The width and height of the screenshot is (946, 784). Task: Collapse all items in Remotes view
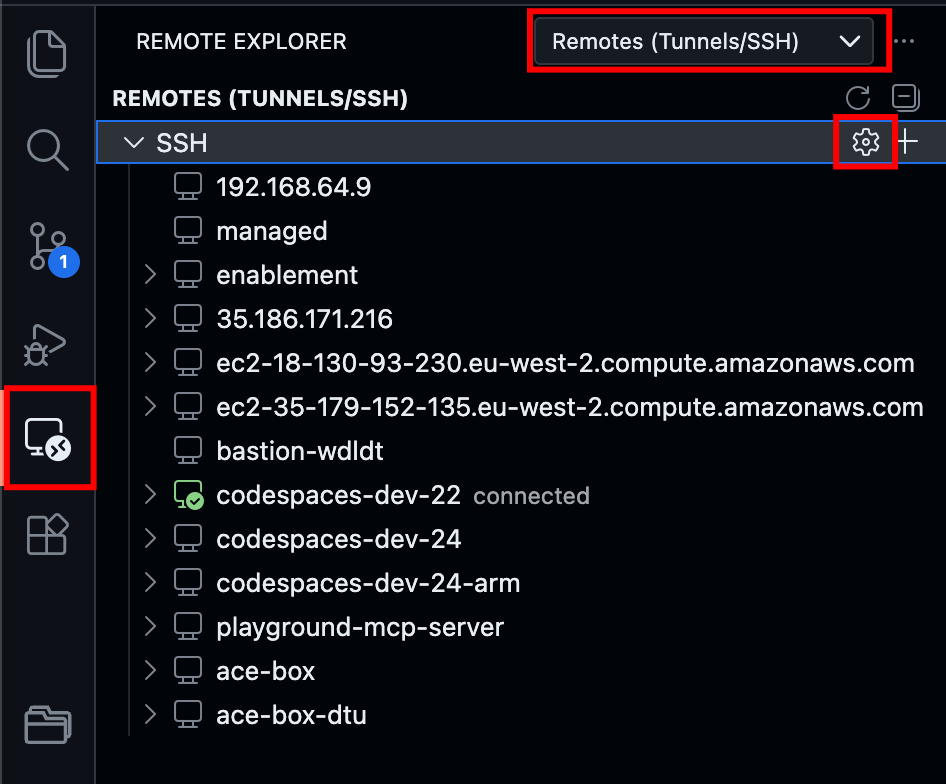905,98
